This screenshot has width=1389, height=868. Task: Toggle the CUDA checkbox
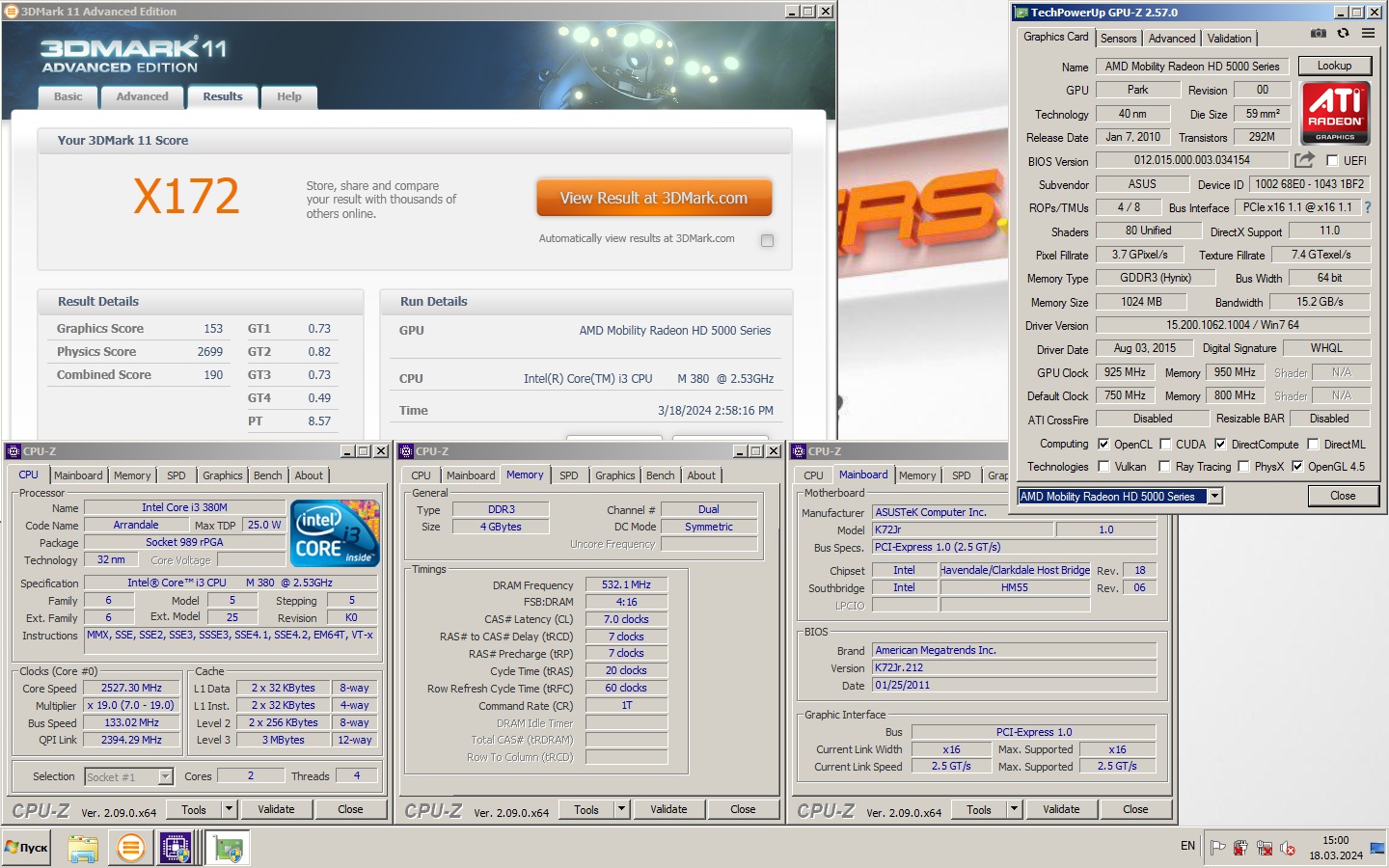pyautogui.click(x=1165, y=444)
